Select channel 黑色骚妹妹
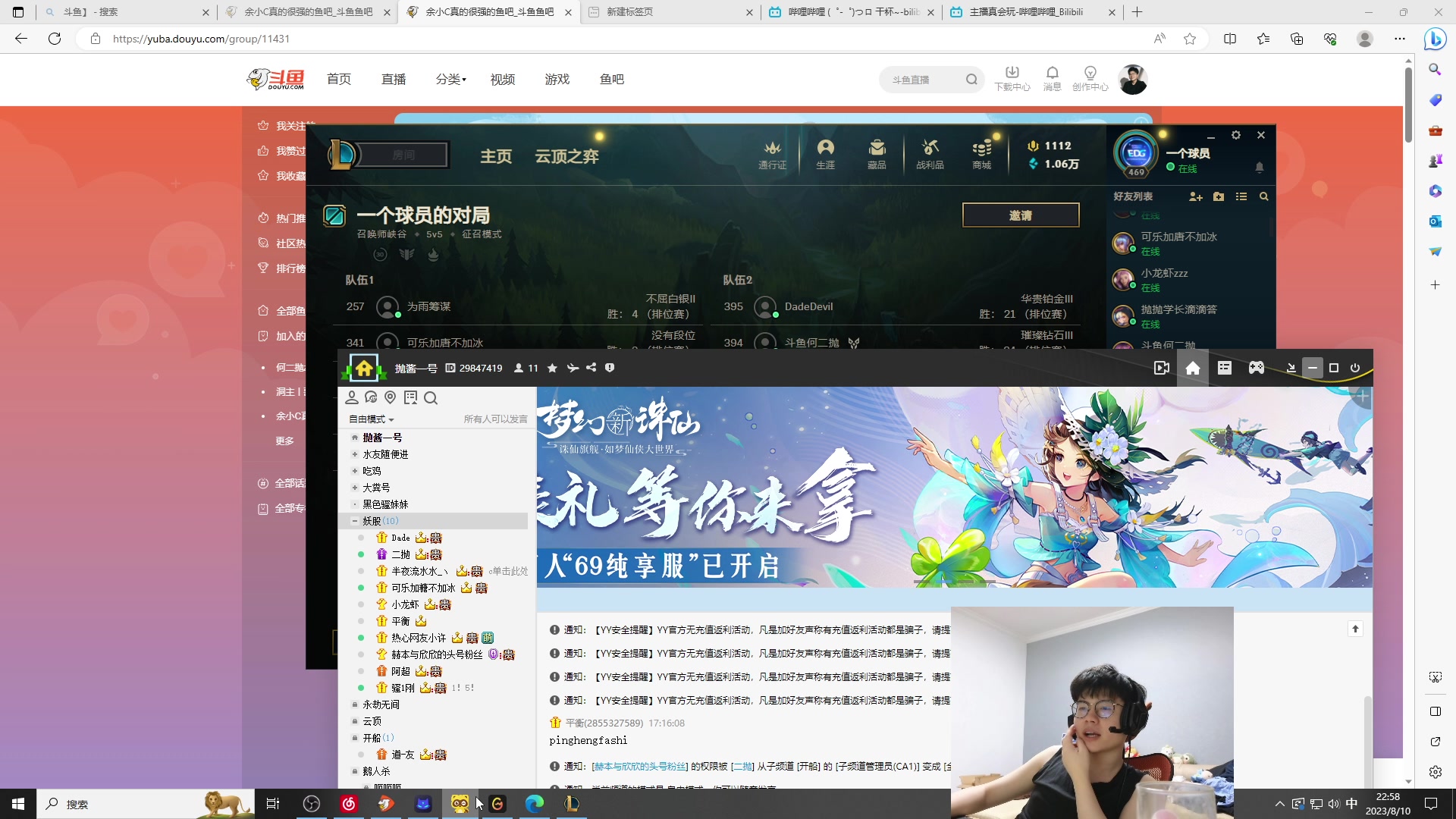This screenshot has height=819, width=1456. [385, 504]
